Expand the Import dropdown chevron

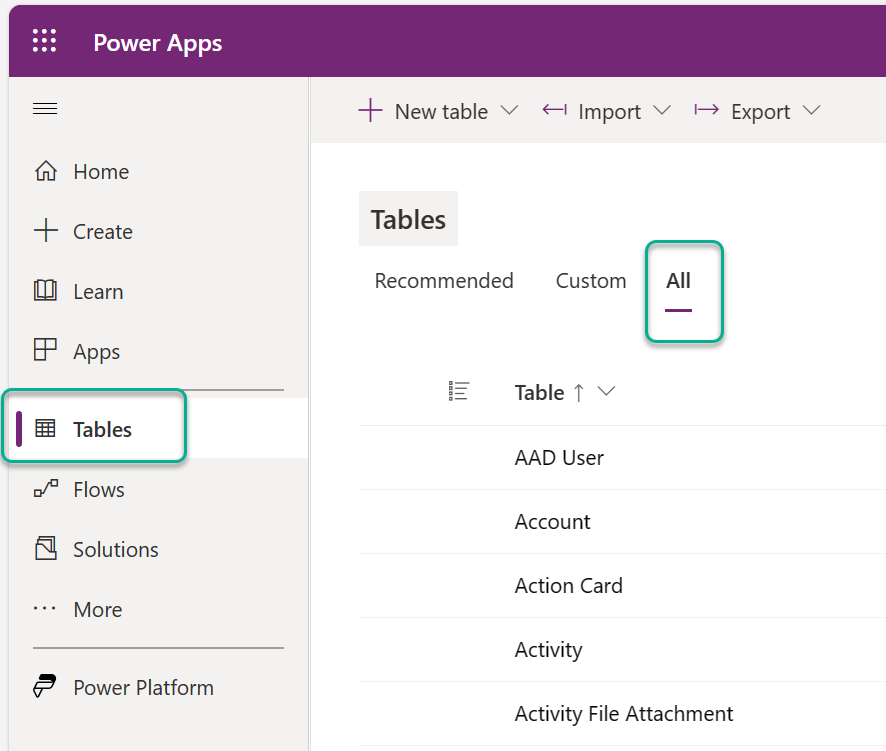point(662,110)
